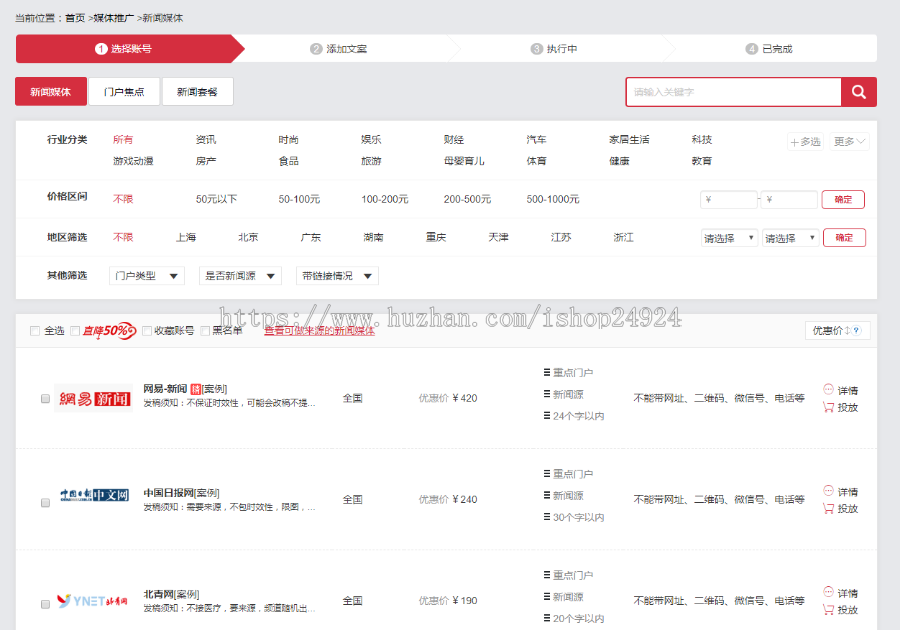This screenshot has width=900, height=630.
Task: Go to 媒体推广 in the breadcrumb
Action: point(114,18)
